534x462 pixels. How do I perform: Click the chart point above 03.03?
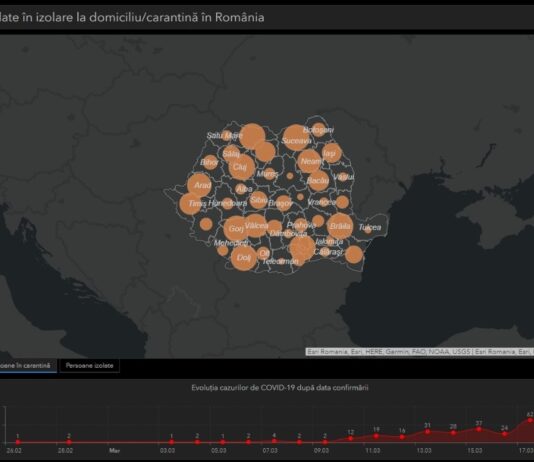pyautogui.click(x=172, y=442)
